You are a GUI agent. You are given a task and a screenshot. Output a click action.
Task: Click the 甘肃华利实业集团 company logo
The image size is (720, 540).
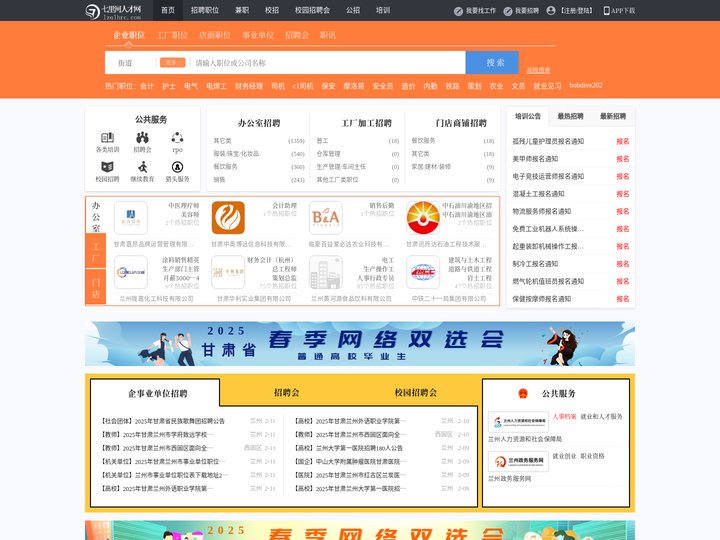tap(228, 272)
